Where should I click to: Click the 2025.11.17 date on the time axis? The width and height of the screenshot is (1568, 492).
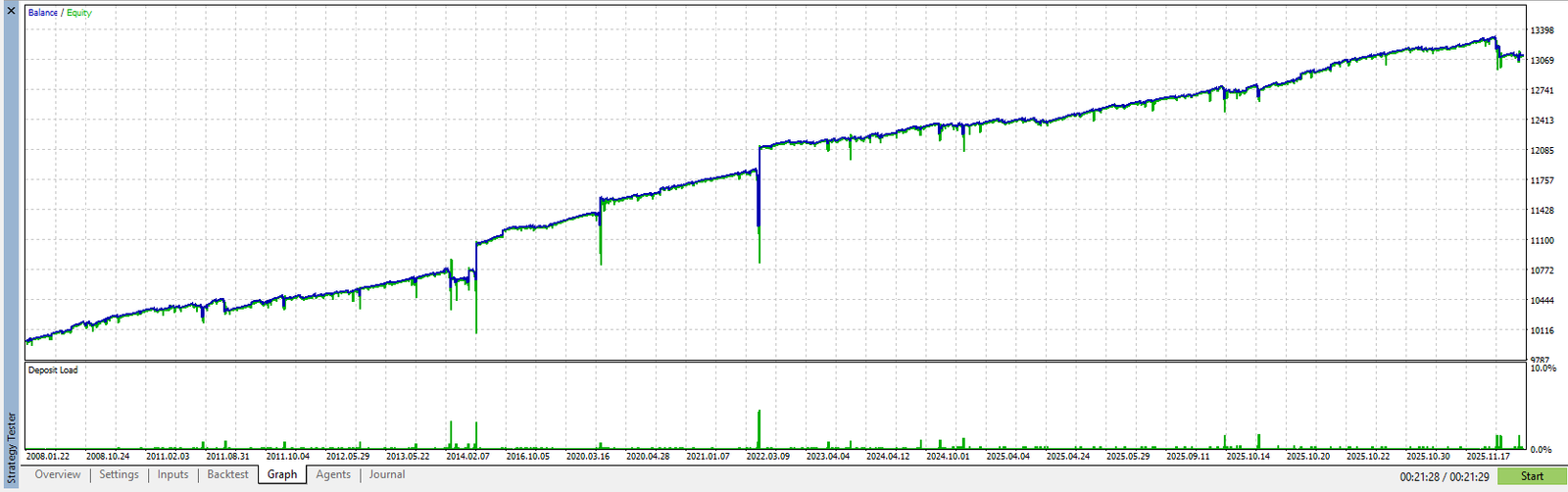pyautogui.click(x=1488, y=457)
